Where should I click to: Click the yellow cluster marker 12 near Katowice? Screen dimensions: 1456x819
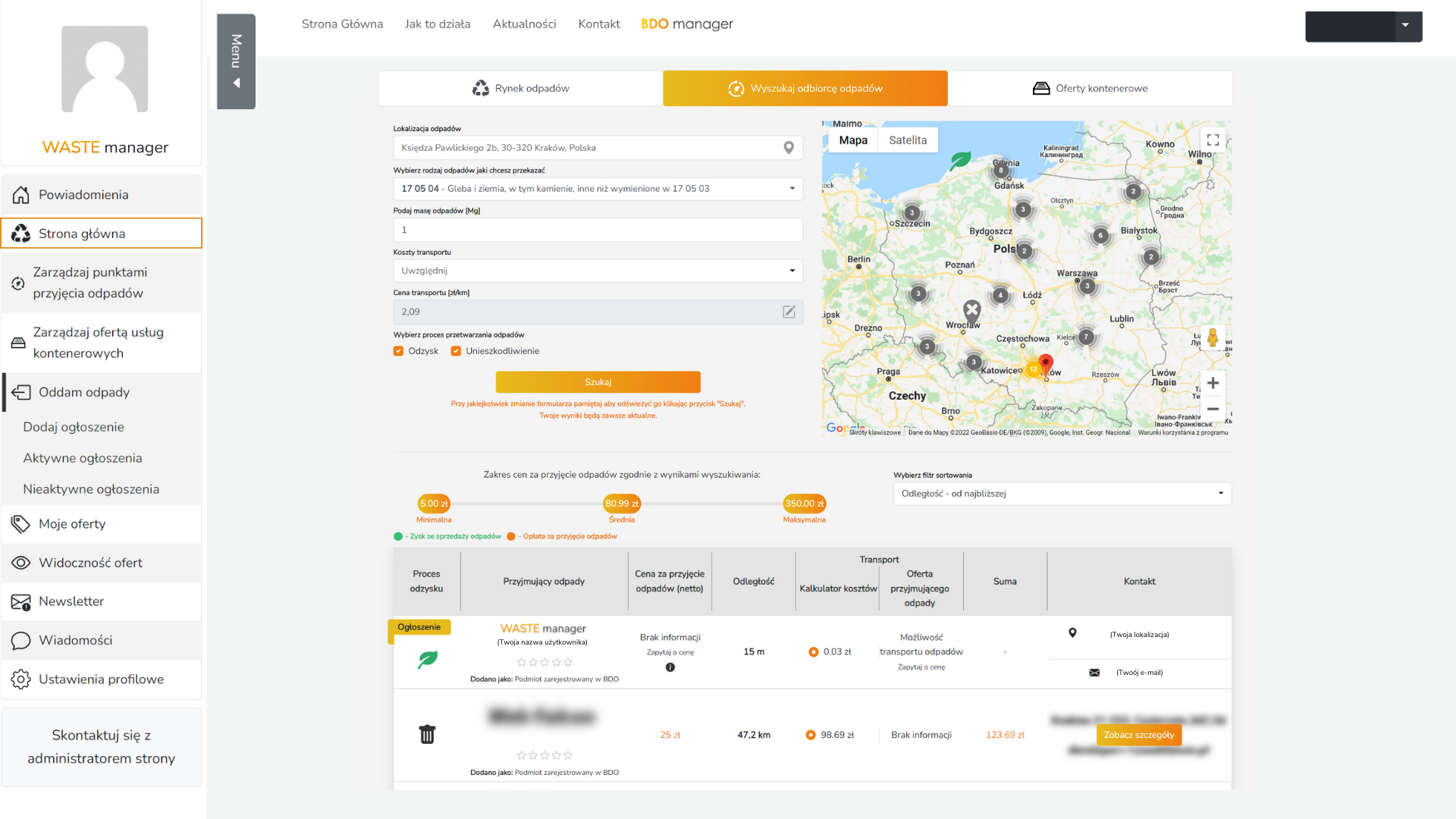(1033, 369)
